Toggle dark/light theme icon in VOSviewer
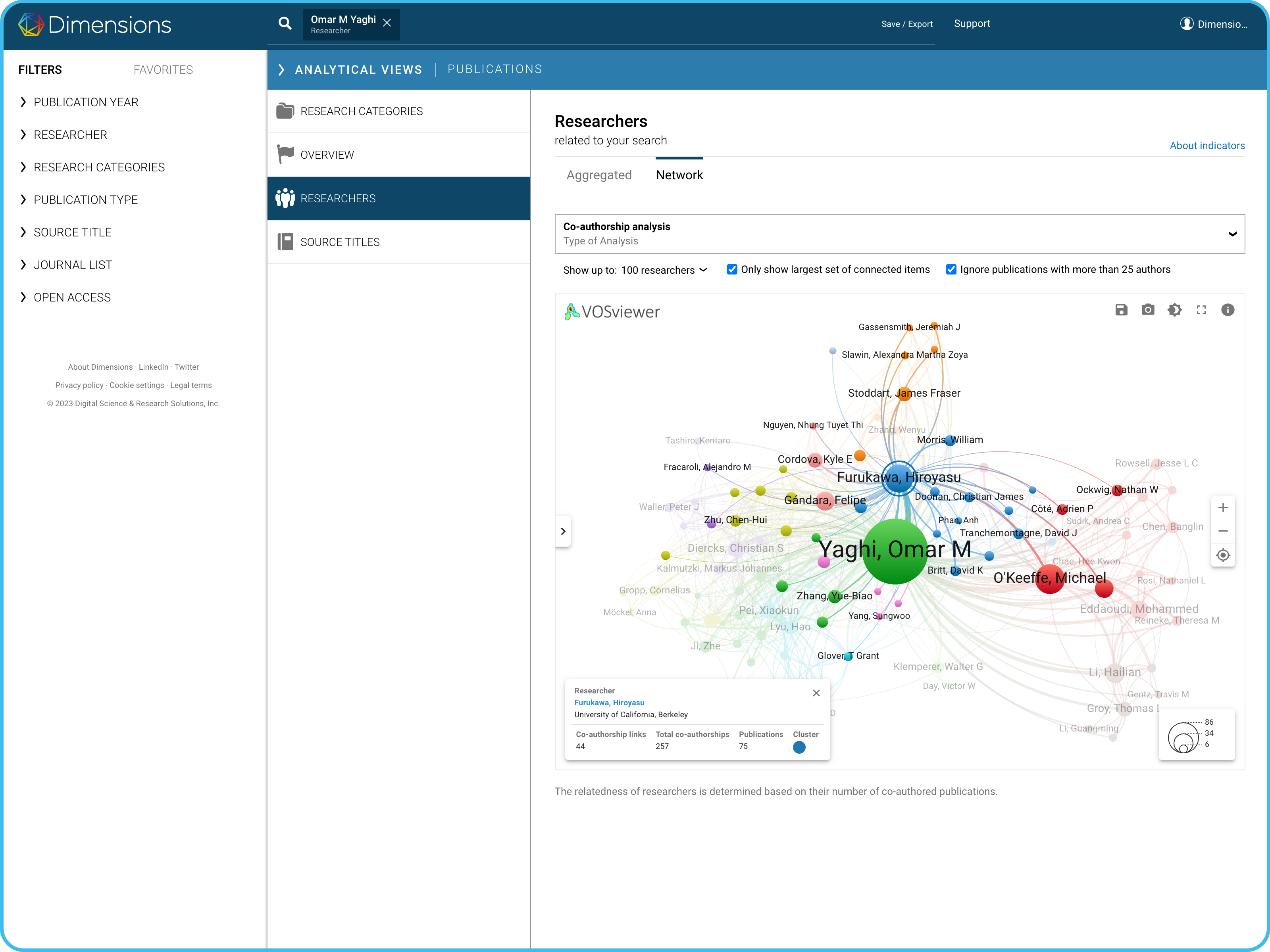 1174,310
